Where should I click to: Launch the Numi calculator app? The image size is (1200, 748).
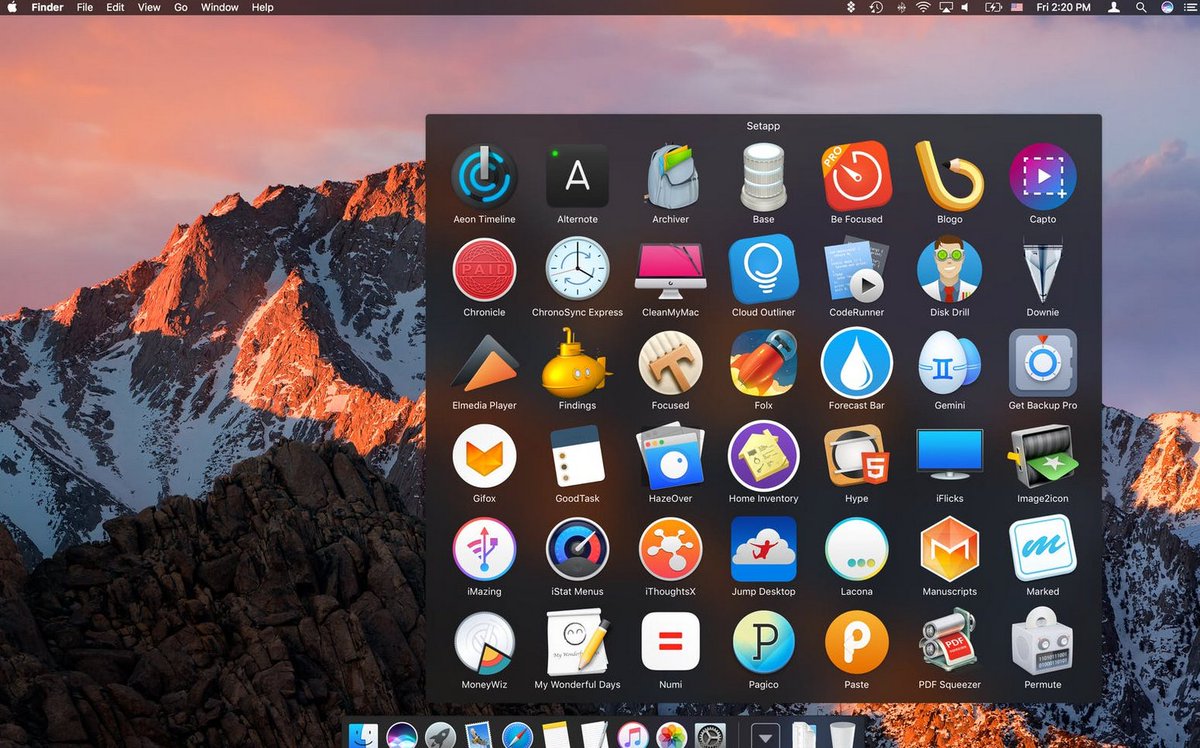coord(670,642)
